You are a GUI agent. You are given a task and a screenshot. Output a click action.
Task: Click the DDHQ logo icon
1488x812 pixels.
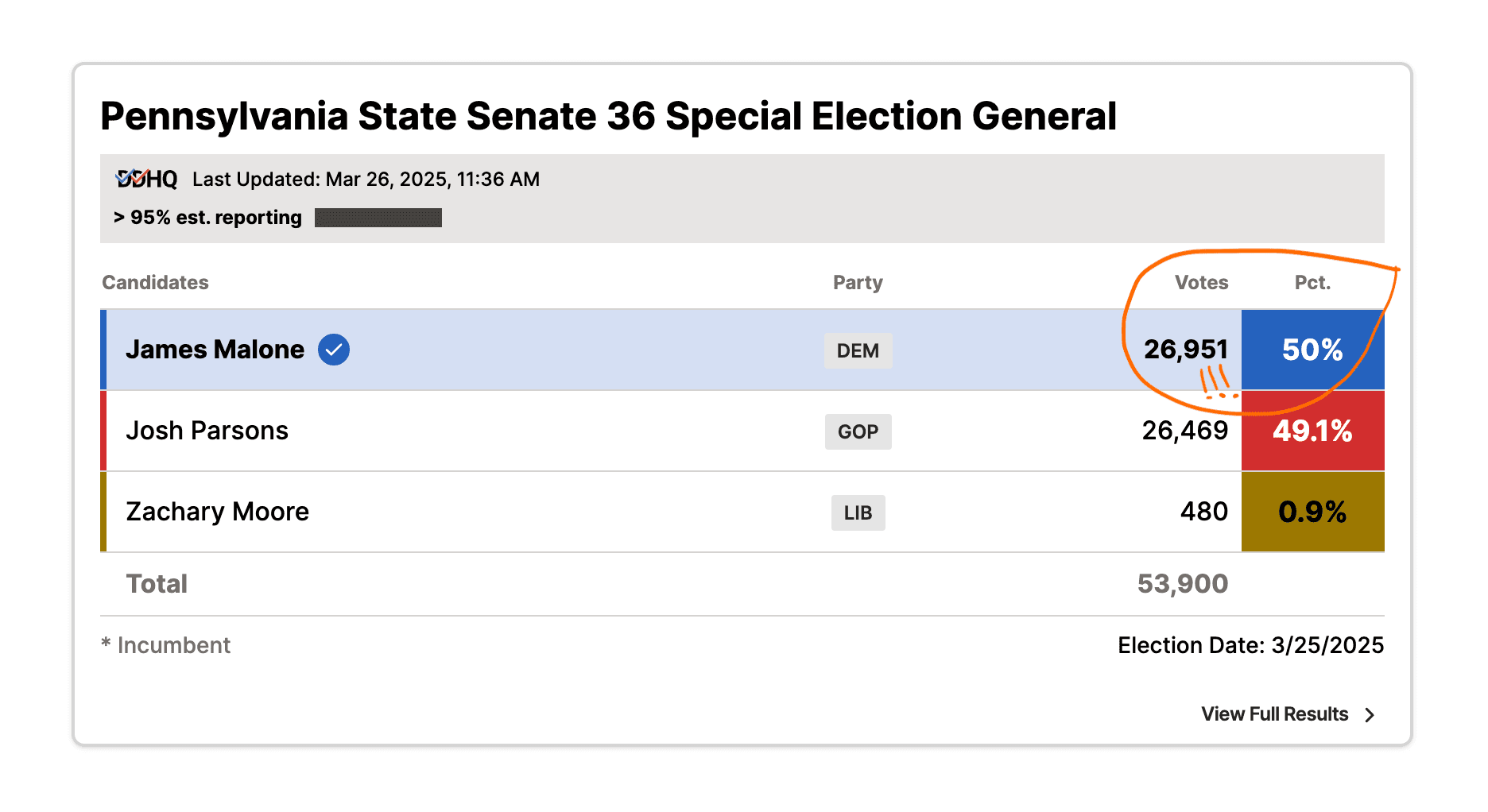pyautogui.click(x=146, y=179)
